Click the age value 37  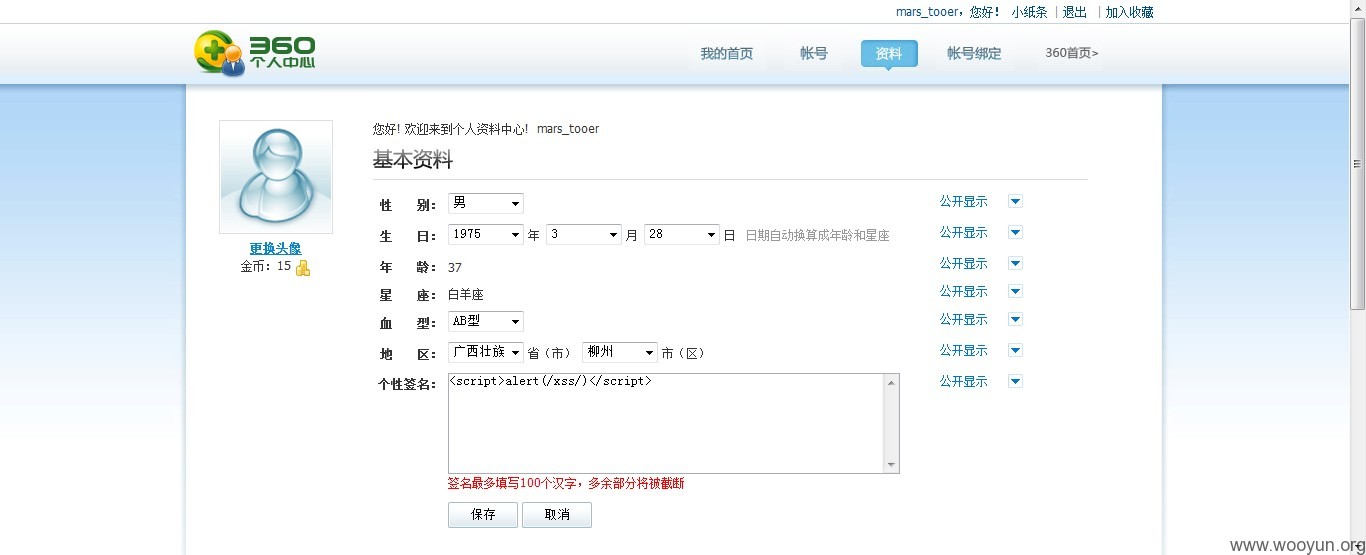(x=455, y=267)
